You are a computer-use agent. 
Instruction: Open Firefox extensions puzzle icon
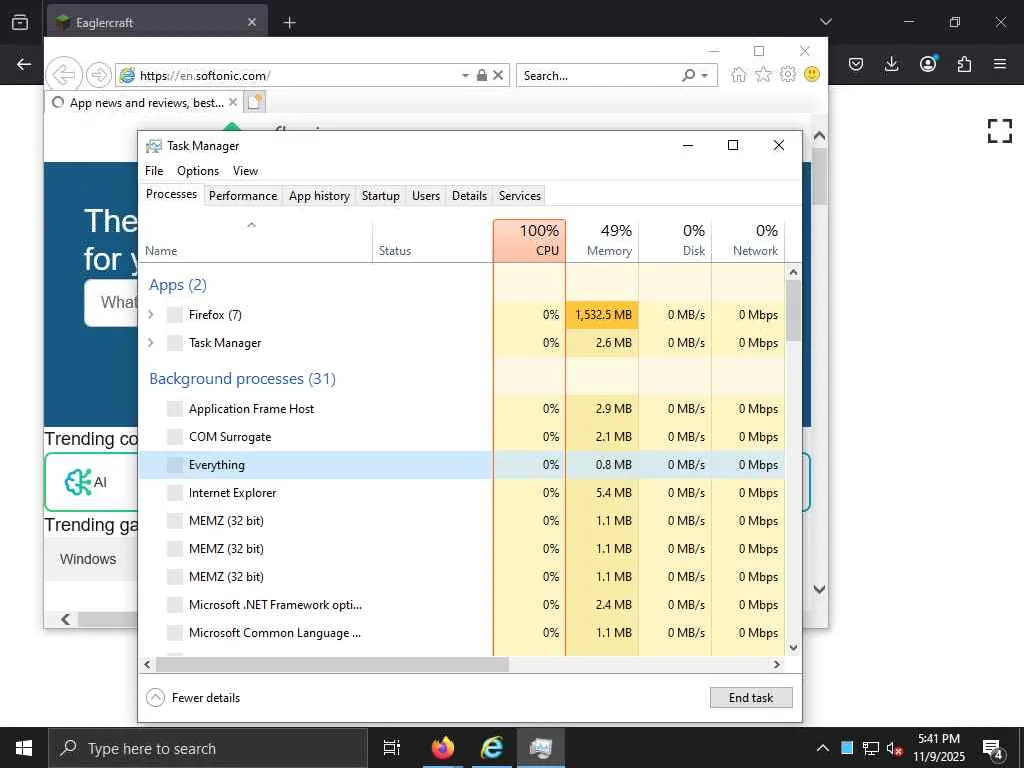pyautogui.click(x=964, y=64)
